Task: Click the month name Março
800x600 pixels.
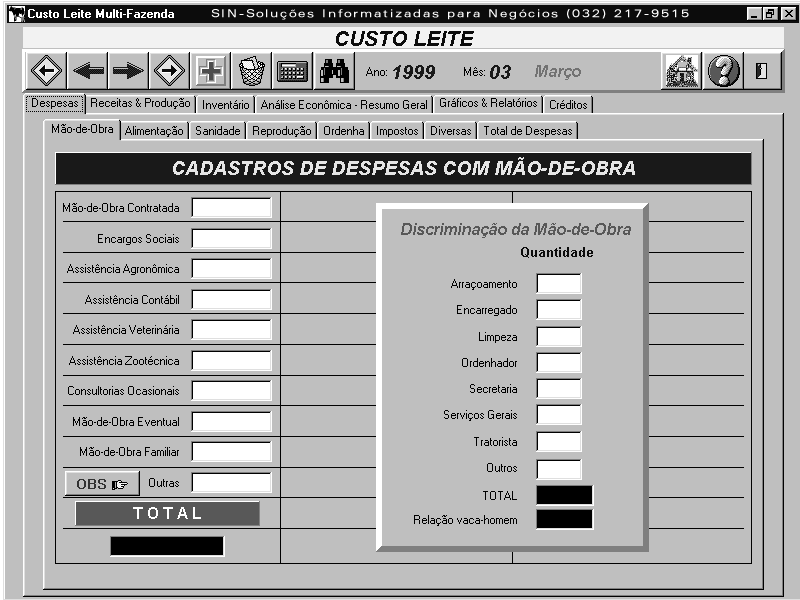Action: [558, 71]
